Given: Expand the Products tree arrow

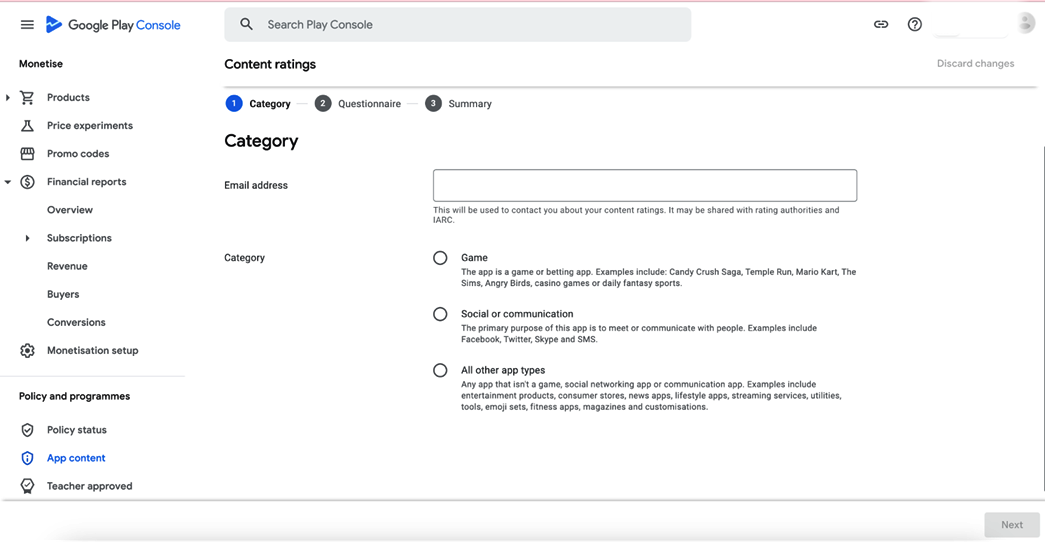Looking at the screenshot, I should (8, 98).
